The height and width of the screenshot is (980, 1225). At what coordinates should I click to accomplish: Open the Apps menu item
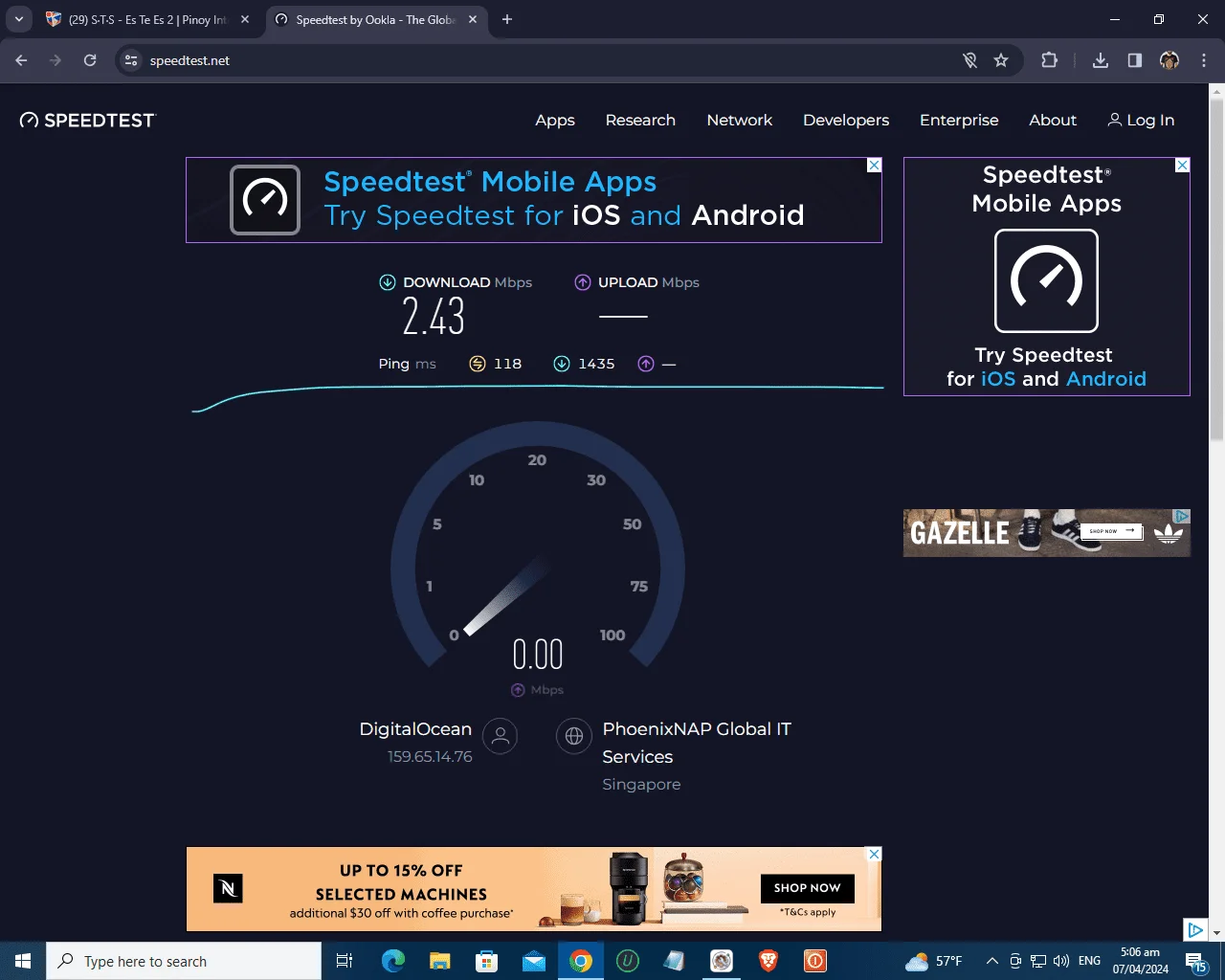pyautogui.click(x=555, y=120)
